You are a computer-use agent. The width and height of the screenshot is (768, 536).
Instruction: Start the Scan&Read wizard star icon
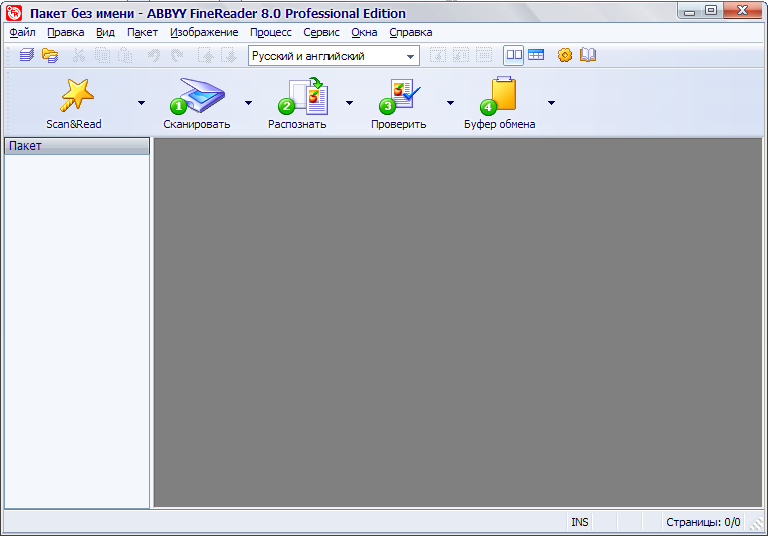tap(77, 95)
